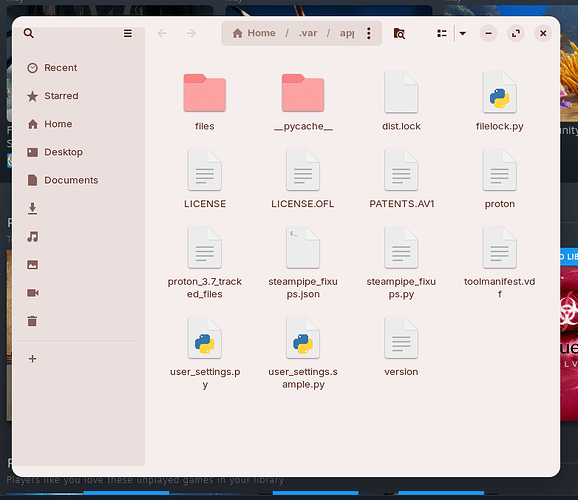Click the folder search button
The width and height of the screenshot is (578, 500).
pyautogui.click(x=399, y=34)
